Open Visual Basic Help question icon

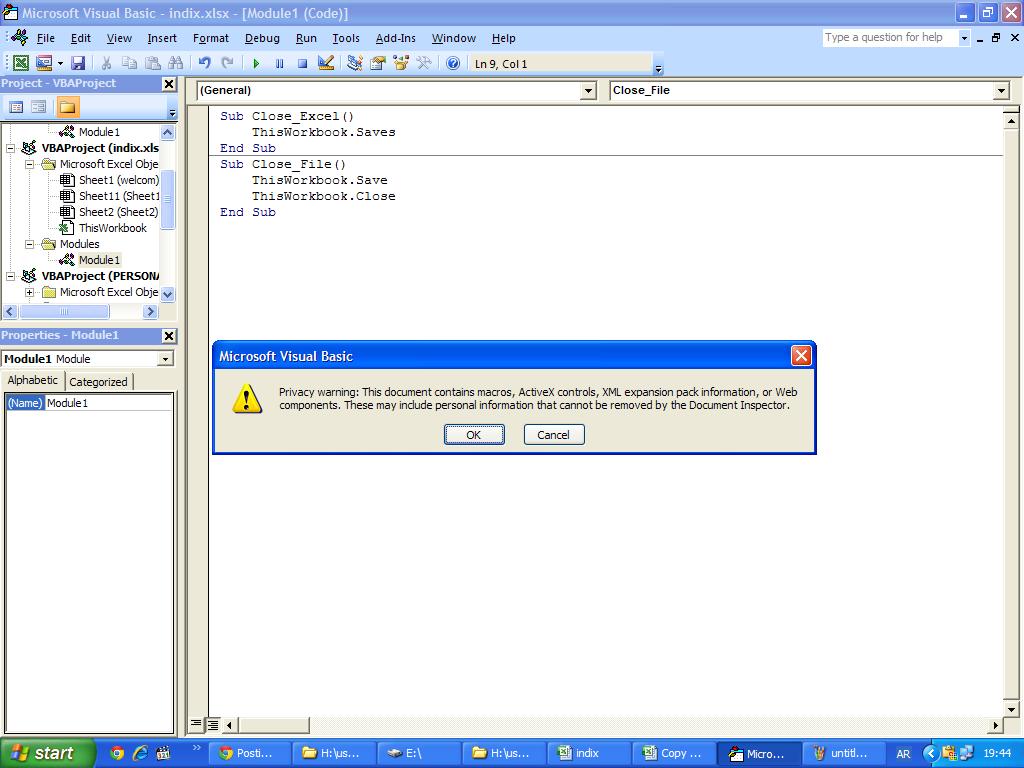453,63
